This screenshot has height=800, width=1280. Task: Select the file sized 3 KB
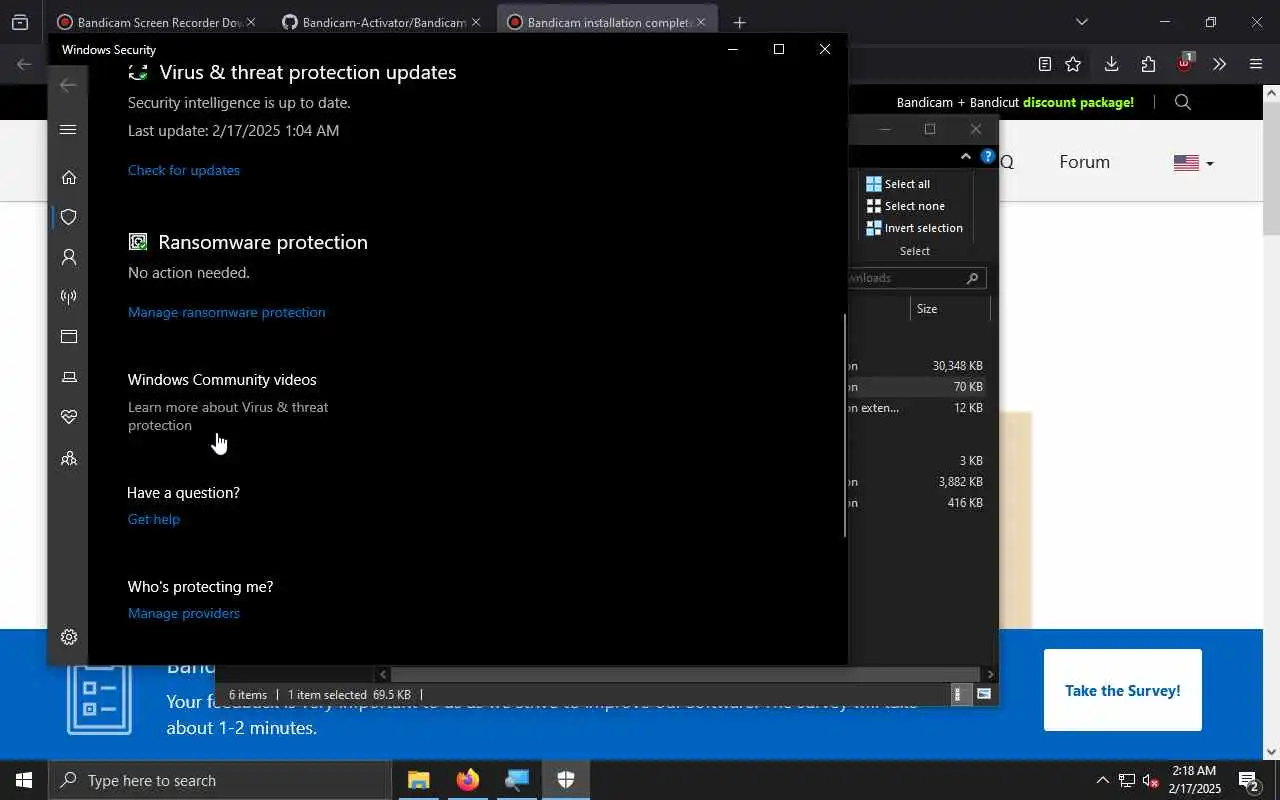click(x=915, y=461)
